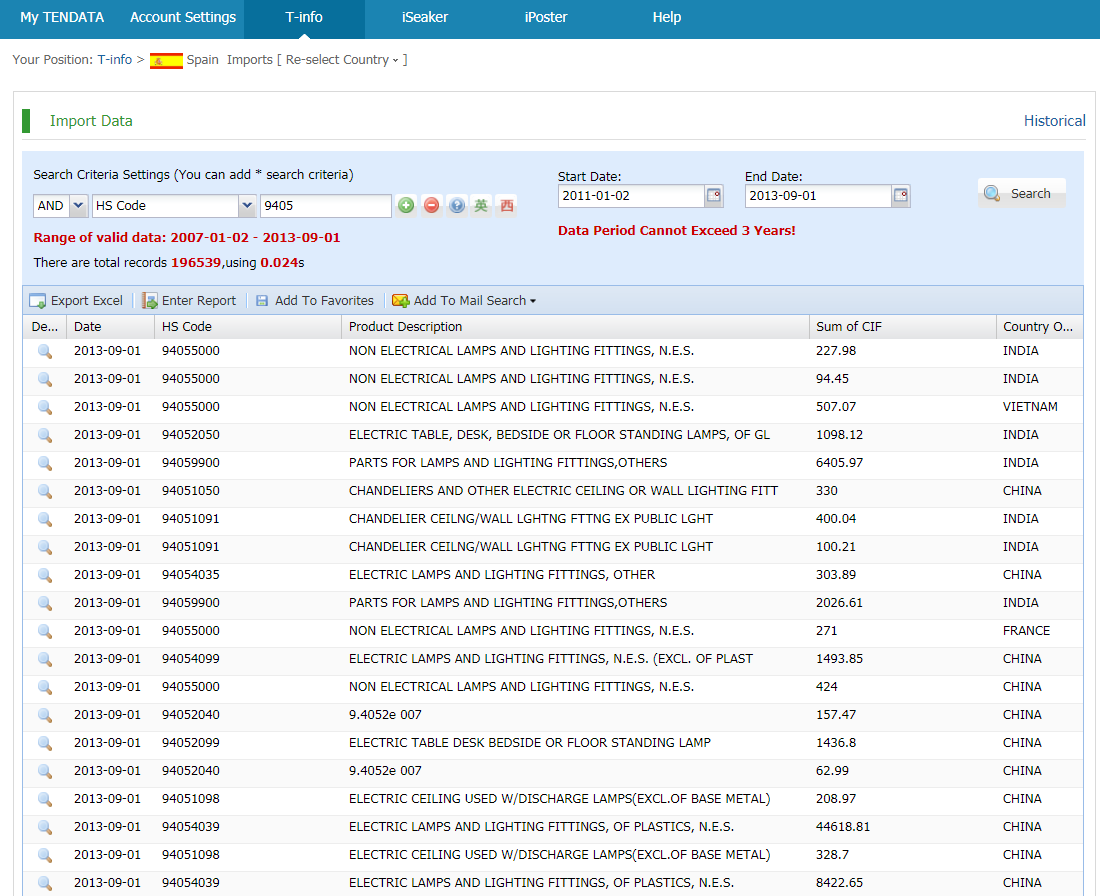Expand the AND logic operator dropdown
The height and width of the screenshot is (896, 1100).
78,206
